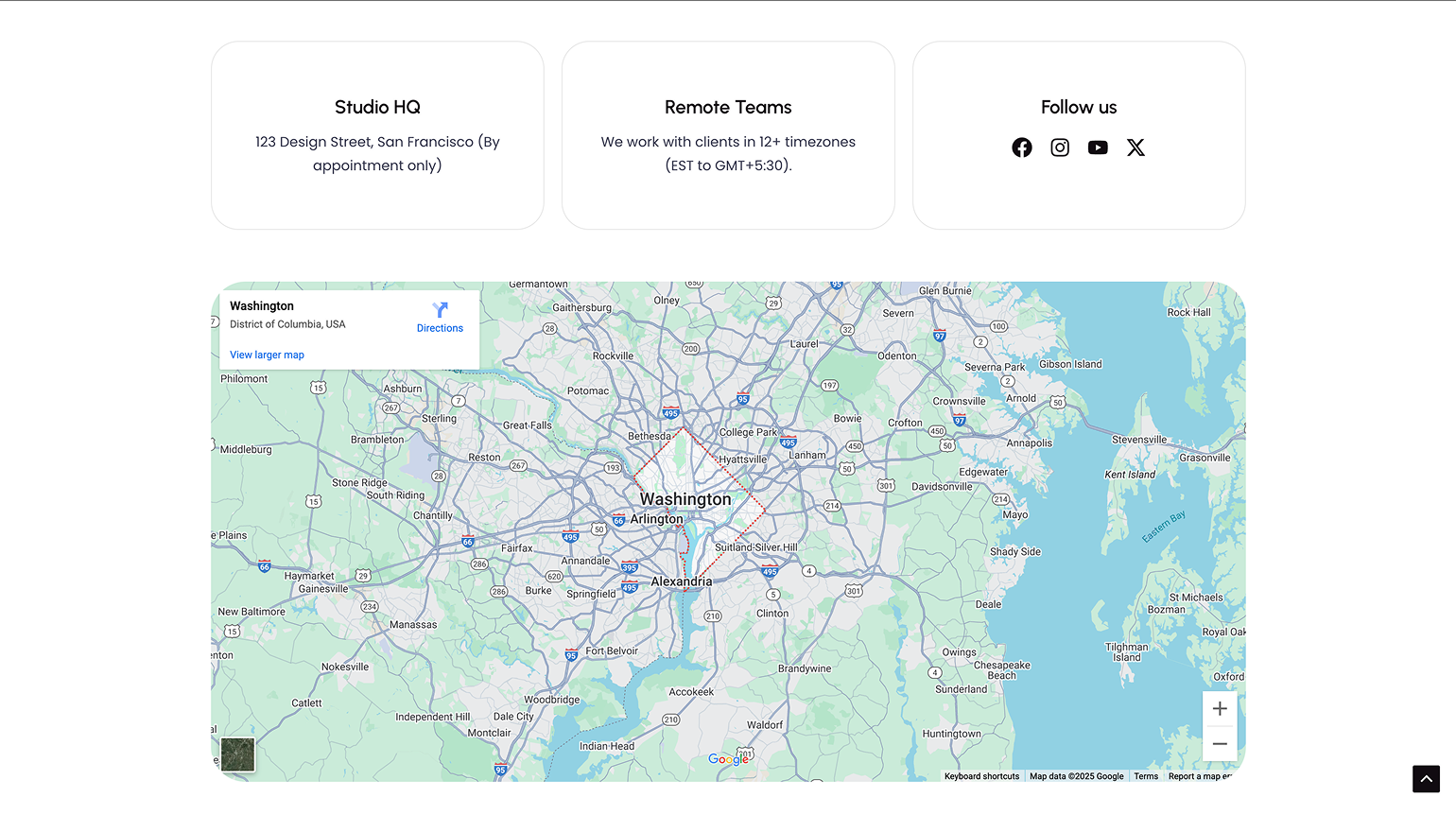Click the scroll-to-top chevron button
1456x815 pixels.
tap(1426, 778)
